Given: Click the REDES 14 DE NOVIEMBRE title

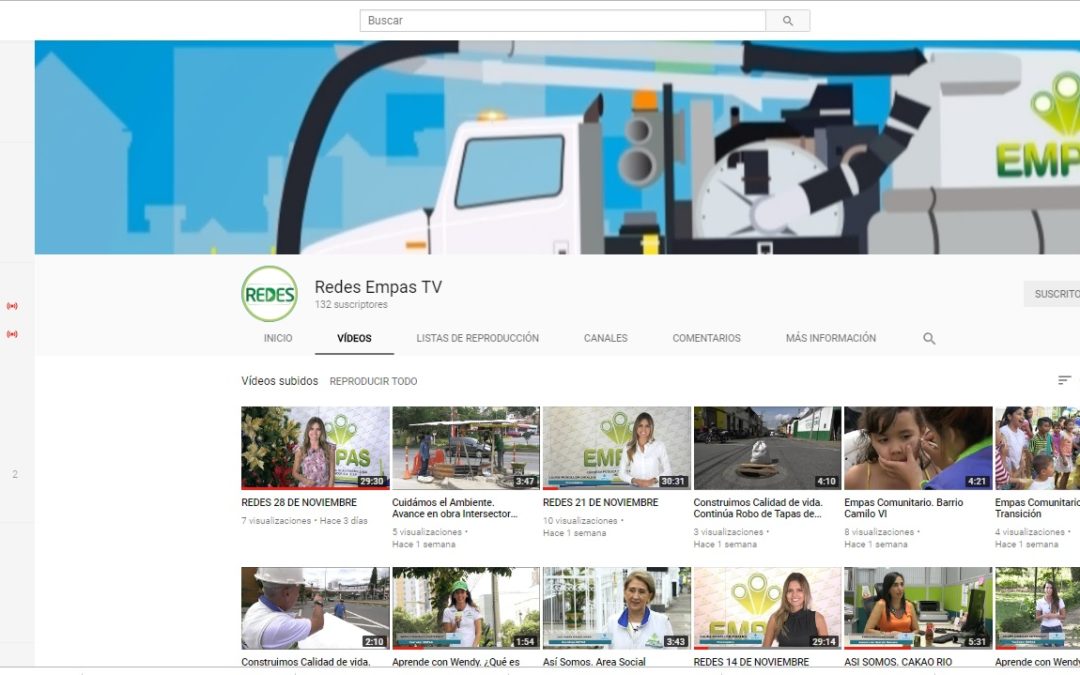Looking at the screenshot, I should coord(751,662).
